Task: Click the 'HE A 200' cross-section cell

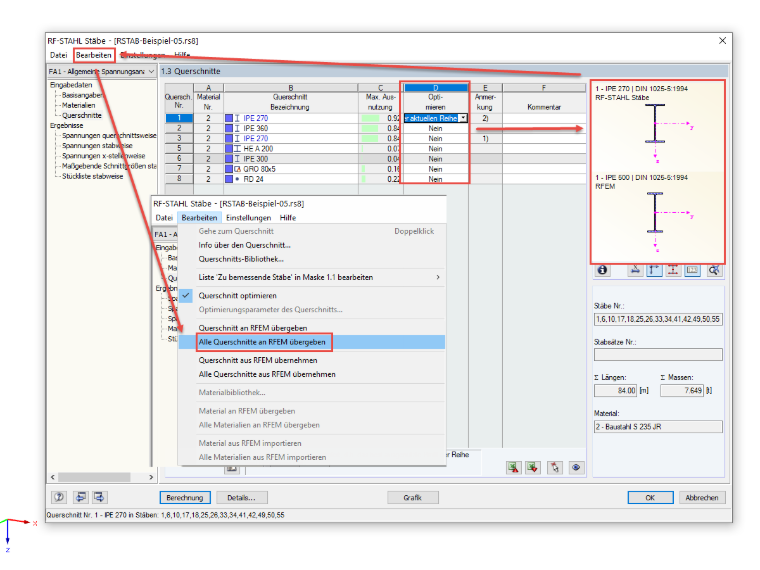Action: click(x=291, y=149)
